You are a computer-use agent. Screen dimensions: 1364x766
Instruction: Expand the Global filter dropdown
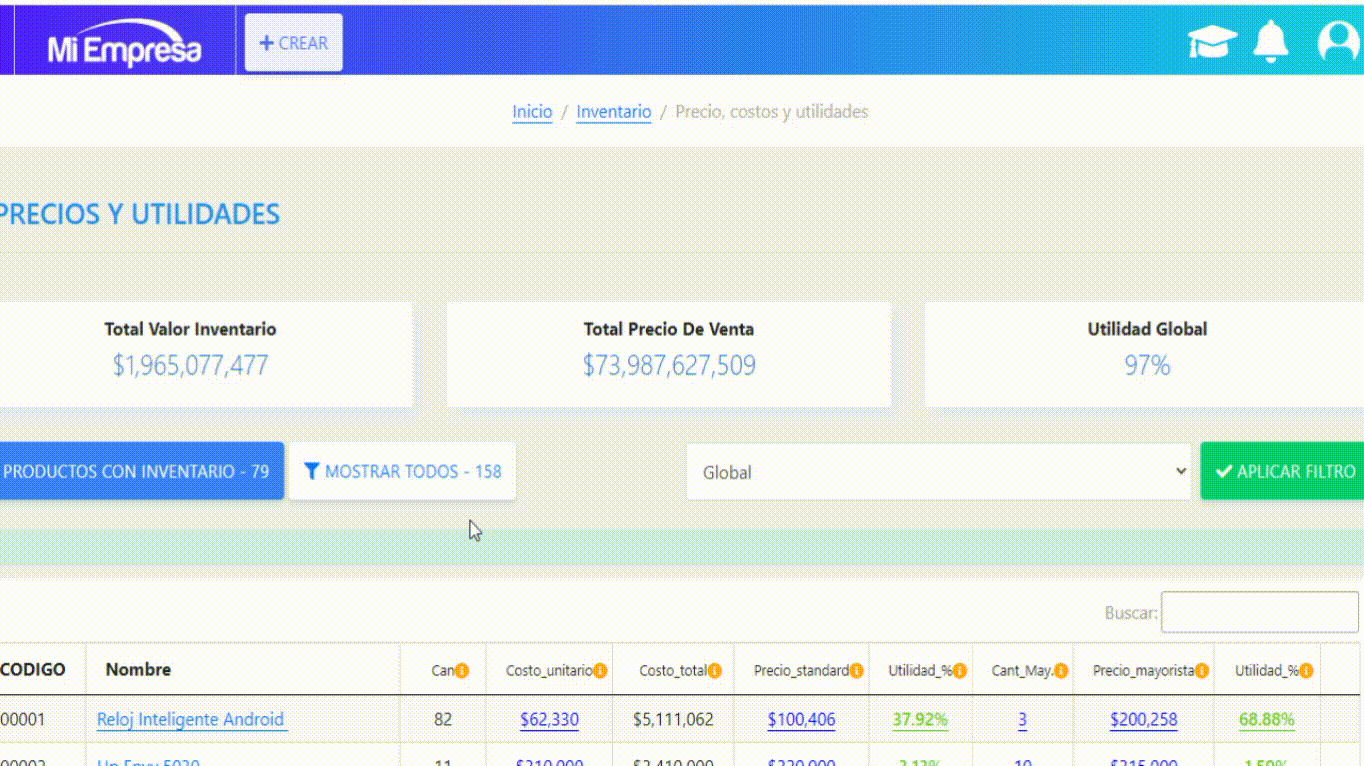939,472
